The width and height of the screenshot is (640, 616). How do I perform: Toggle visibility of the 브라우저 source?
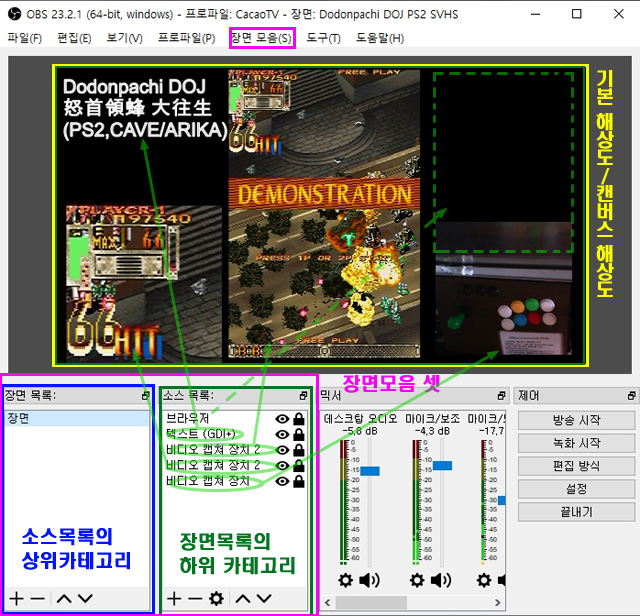282,419
